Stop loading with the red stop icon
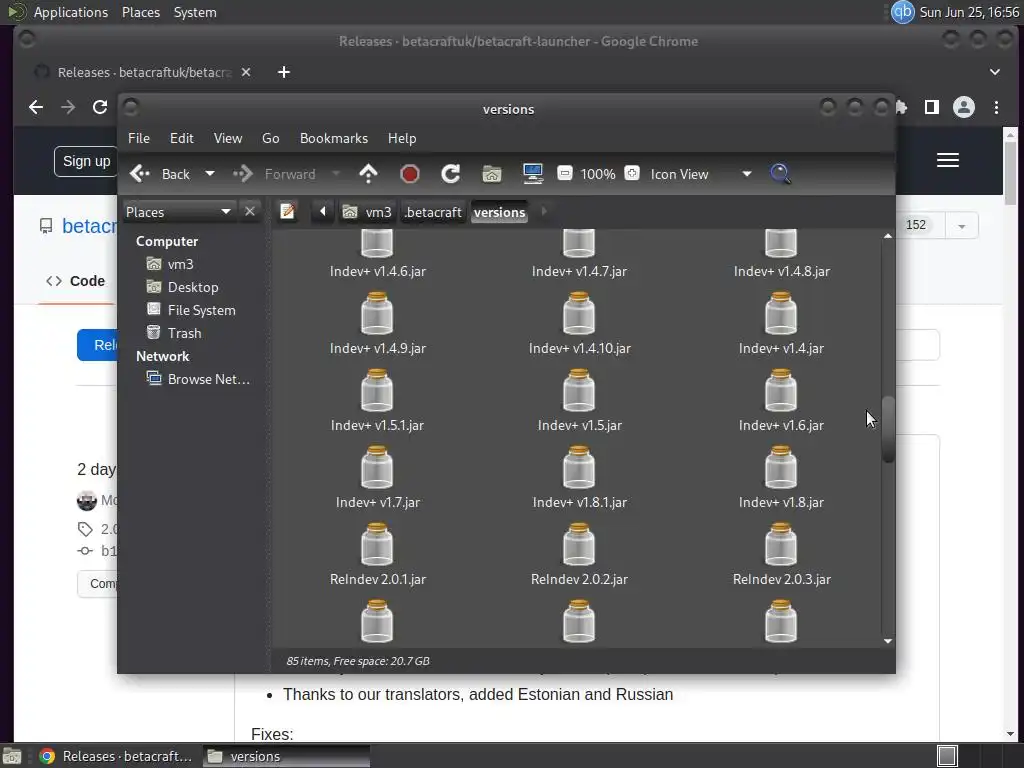Viewport: 1024px width, 768px height. [x=409, y=174]
